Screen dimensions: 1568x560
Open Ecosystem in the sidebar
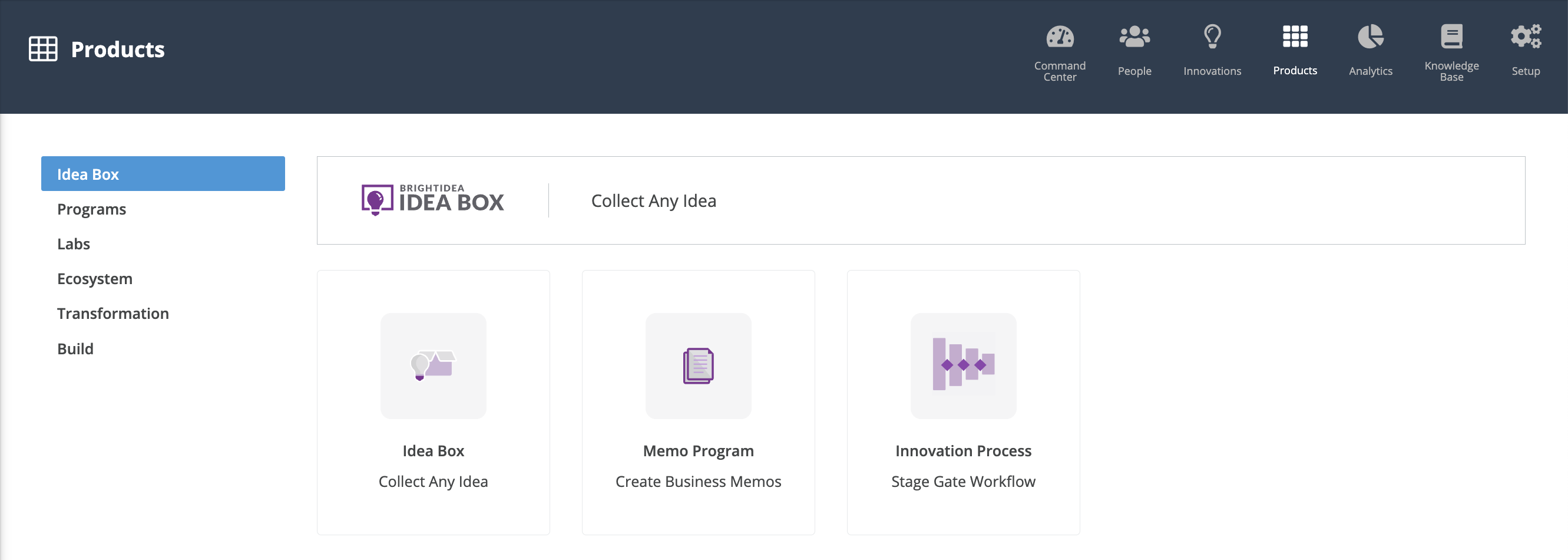(94, 278)
